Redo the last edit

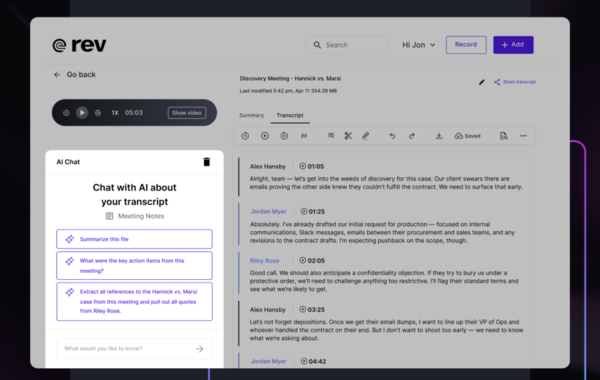(x=412, y=136)
